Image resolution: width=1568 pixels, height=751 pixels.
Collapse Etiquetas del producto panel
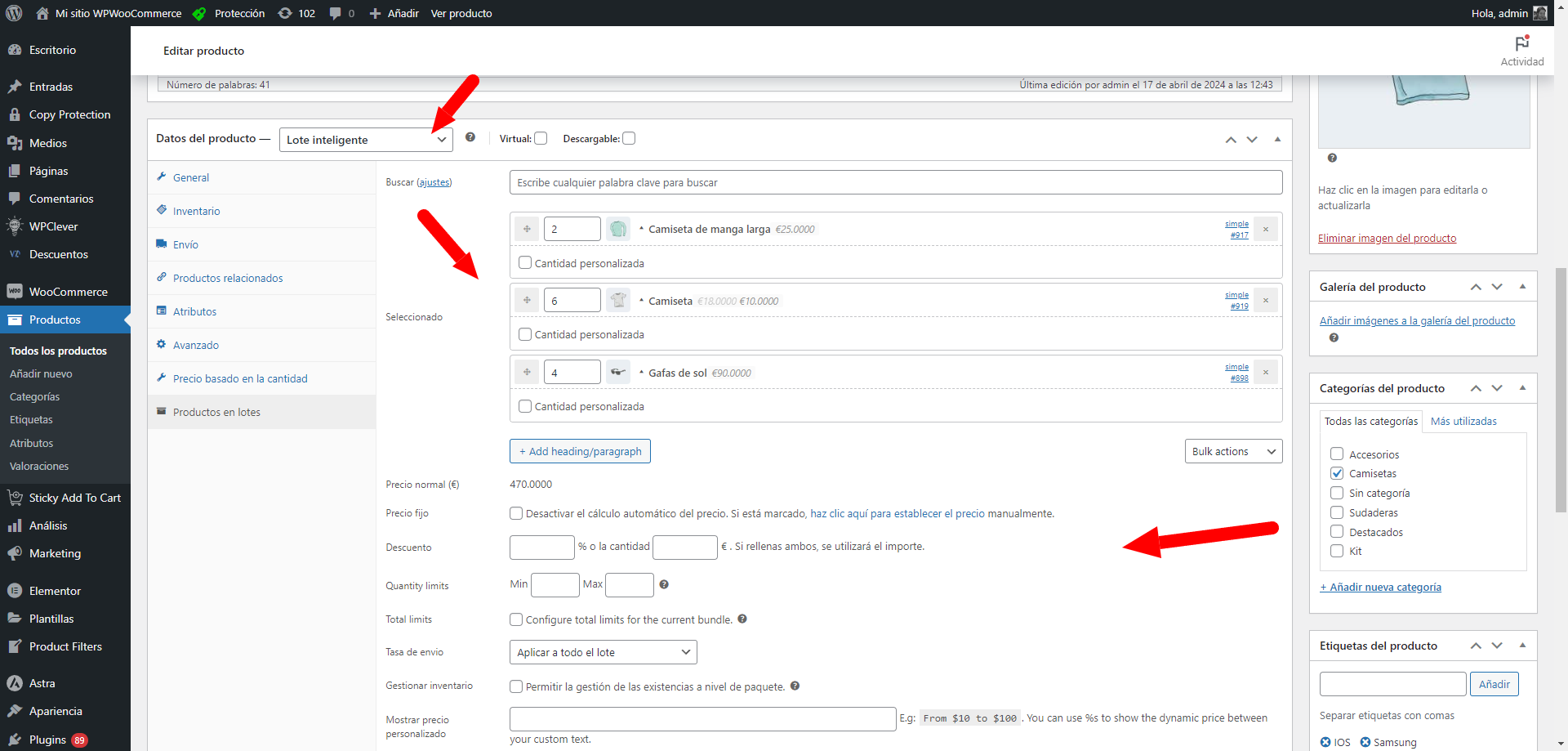[1522, 645]
